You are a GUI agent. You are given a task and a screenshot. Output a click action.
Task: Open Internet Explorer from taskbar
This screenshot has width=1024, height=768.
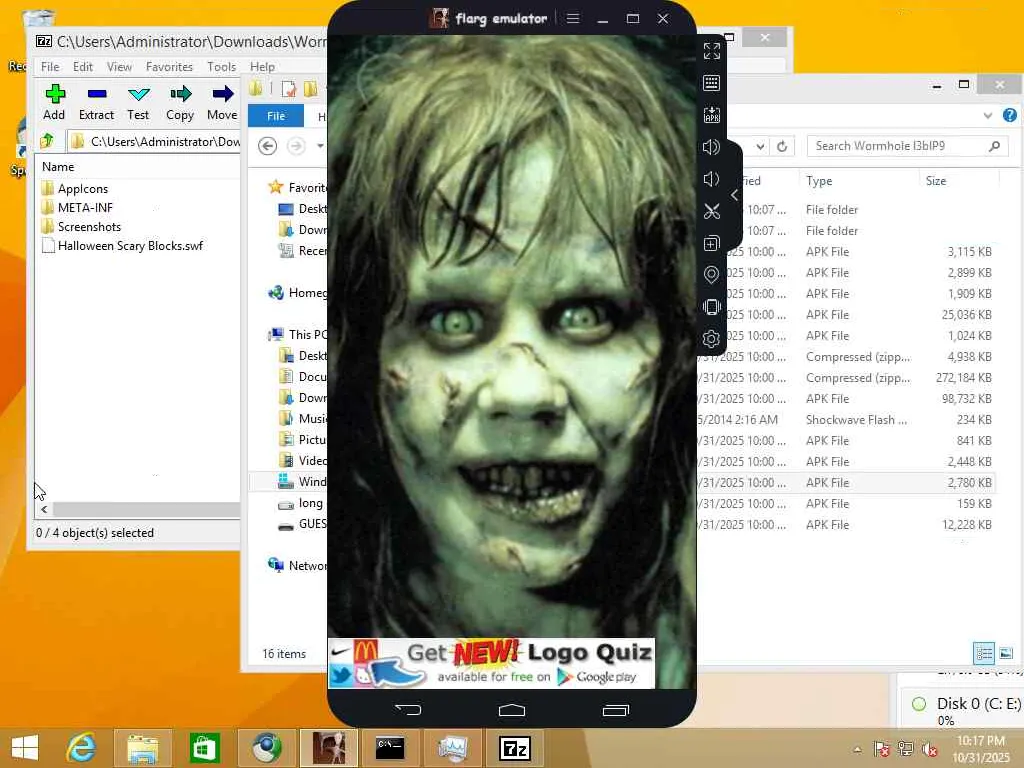click(81, 748)
